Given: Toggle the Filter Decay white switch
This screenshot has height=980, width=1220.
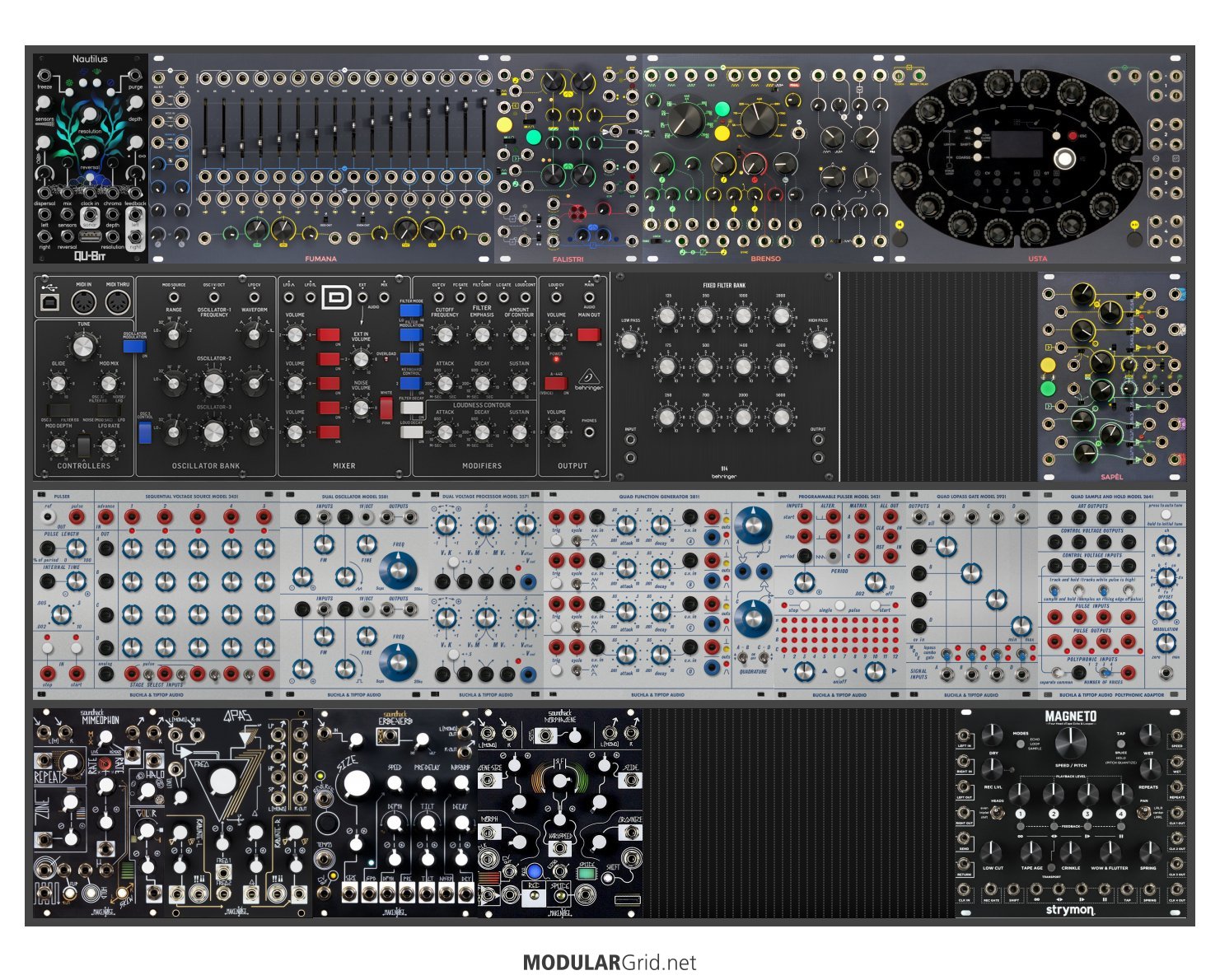Looking at the screenshot, I should click(x=411, y=408).
